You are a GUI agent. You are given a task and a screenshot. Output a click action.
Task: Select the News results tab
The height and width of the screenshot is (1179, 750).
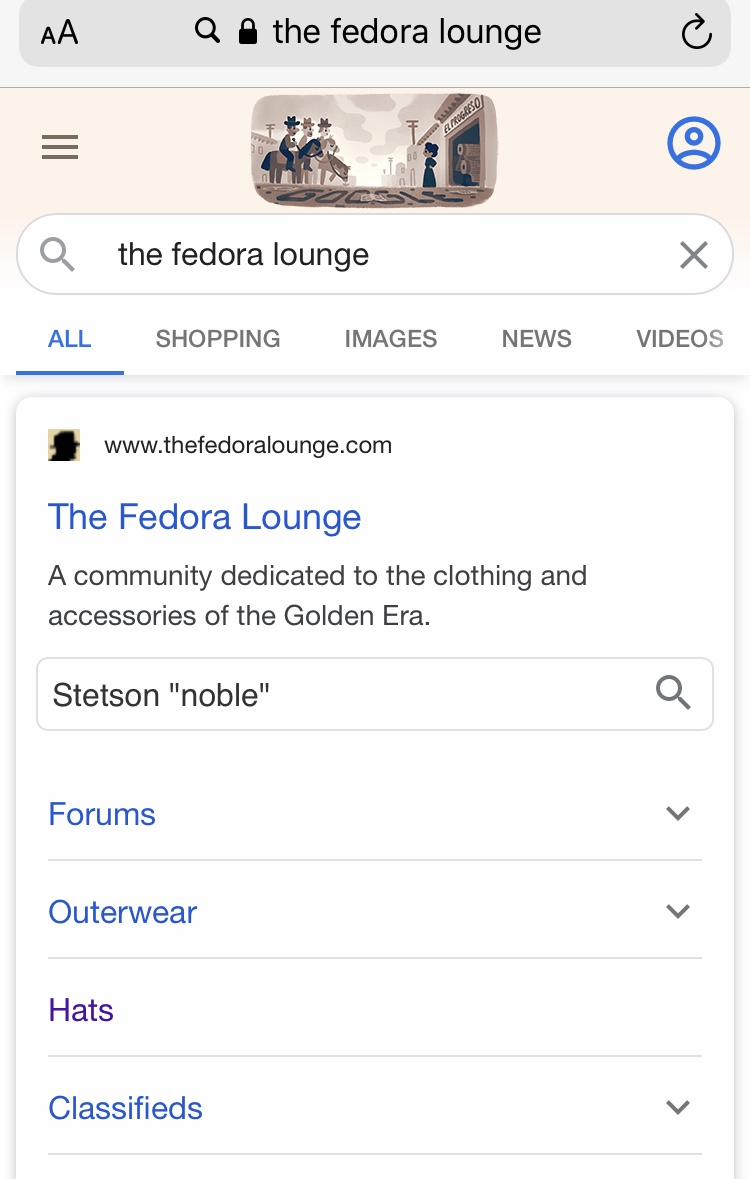(x=536, y=339)
